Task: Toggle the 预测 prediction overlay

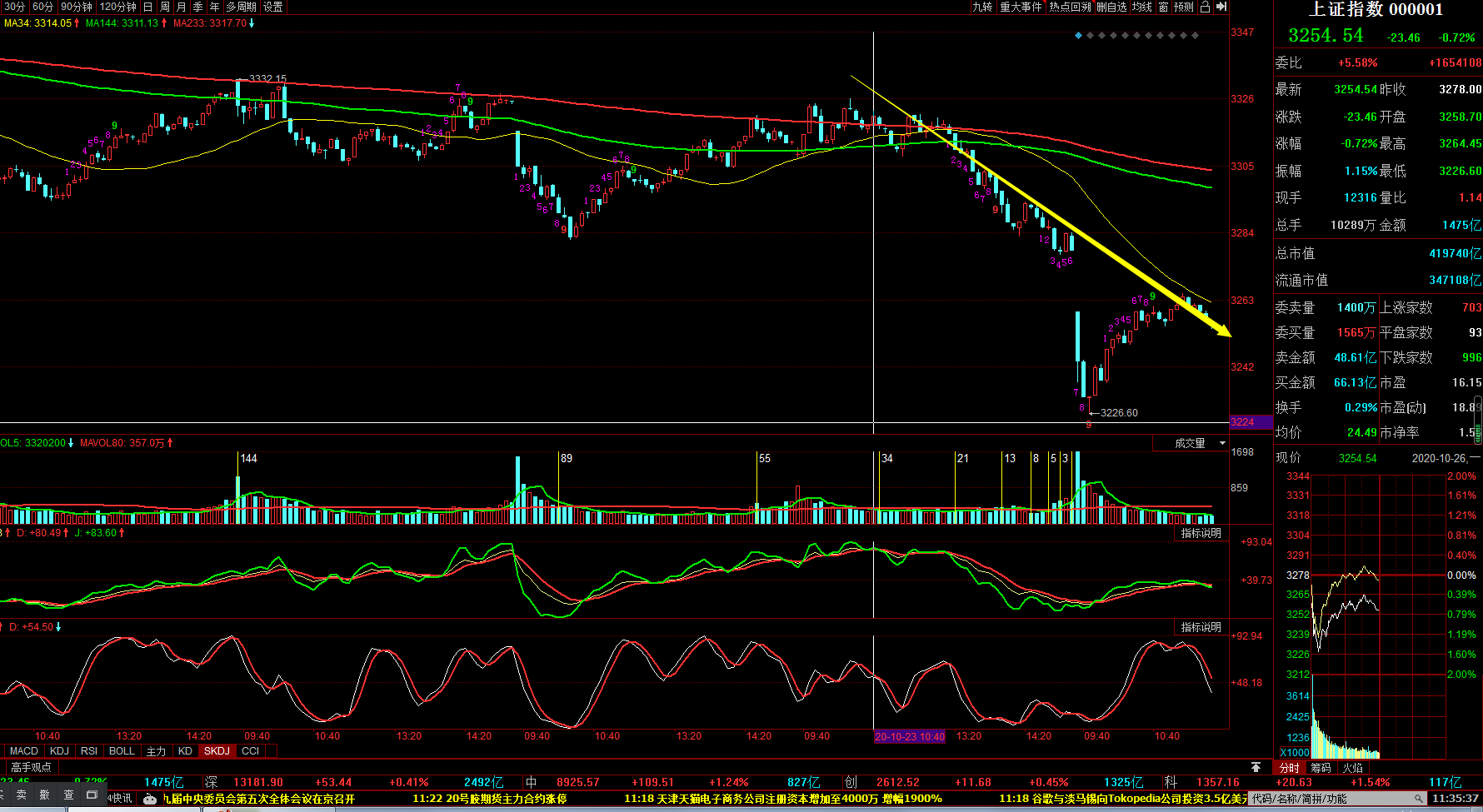Action: (1184, 7)
